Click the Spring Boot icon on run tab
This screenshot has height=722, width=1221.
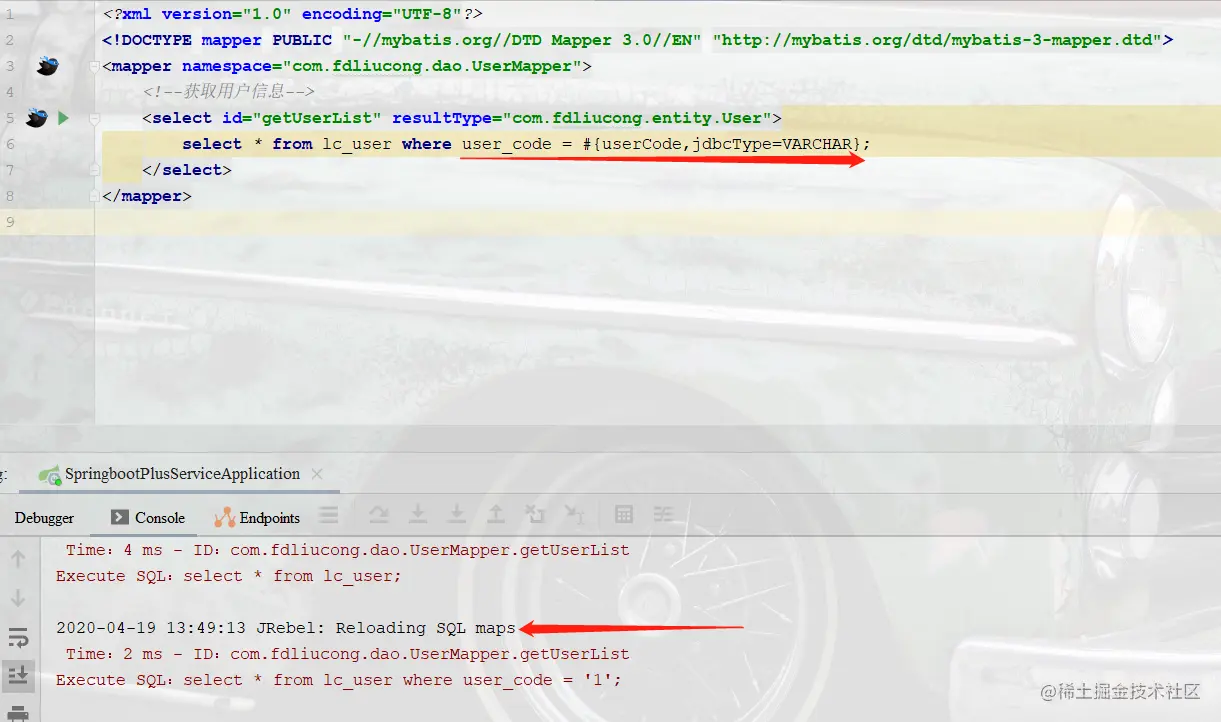[x=49, y=475]
